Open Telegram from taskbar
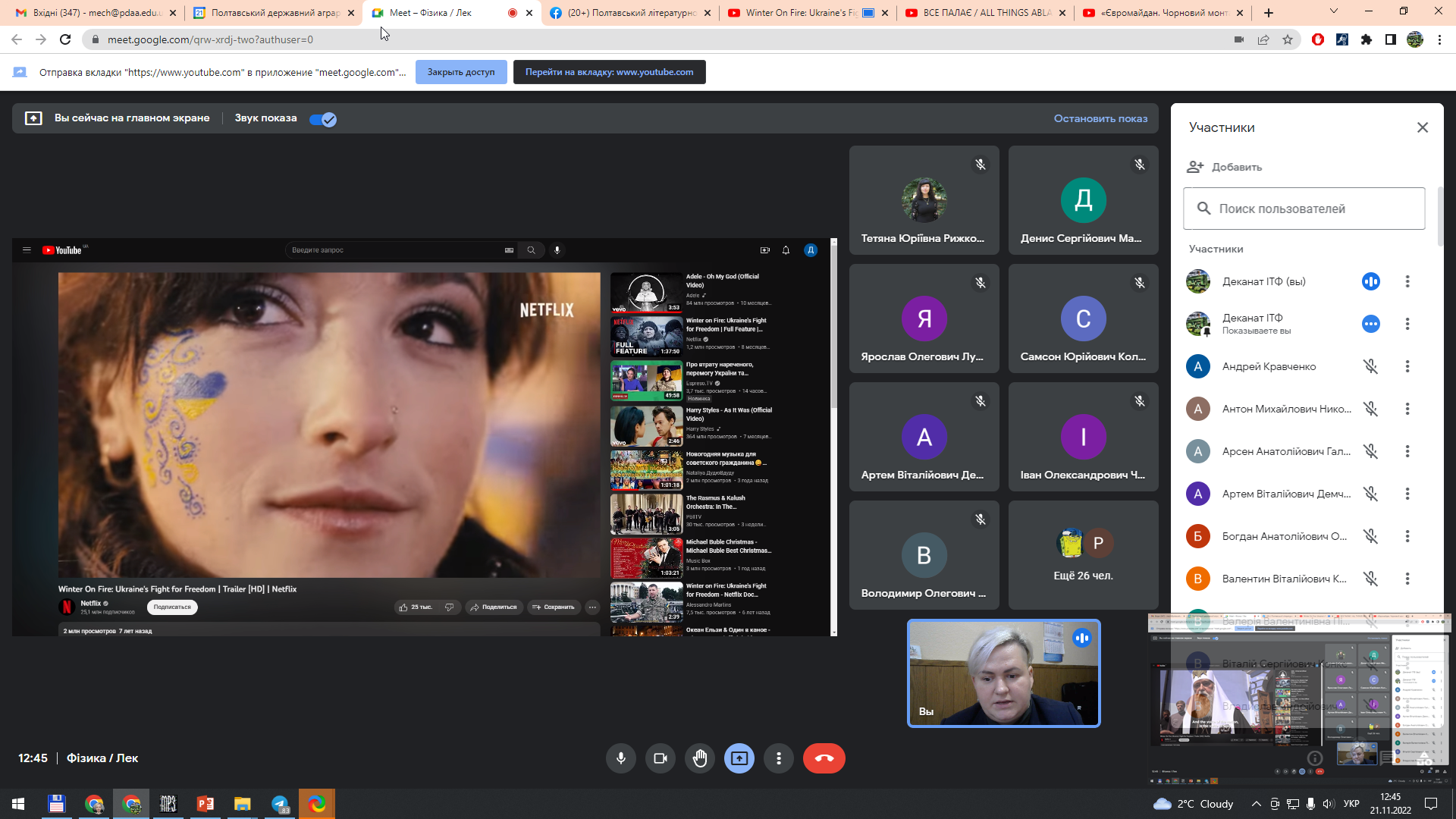Viewport: 1456px width, 819px height. tap(280, 804)
